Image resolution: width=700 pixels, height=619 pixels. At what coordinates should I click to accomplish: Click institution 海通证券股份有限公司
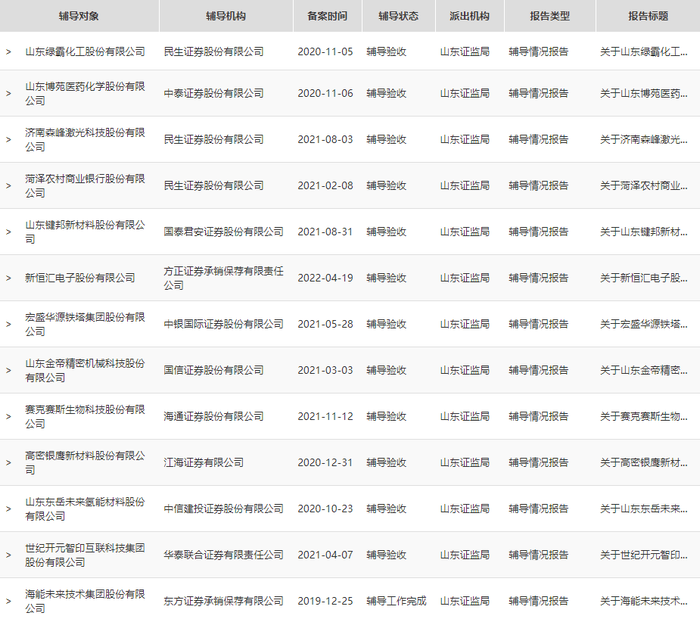click(214, 417)
